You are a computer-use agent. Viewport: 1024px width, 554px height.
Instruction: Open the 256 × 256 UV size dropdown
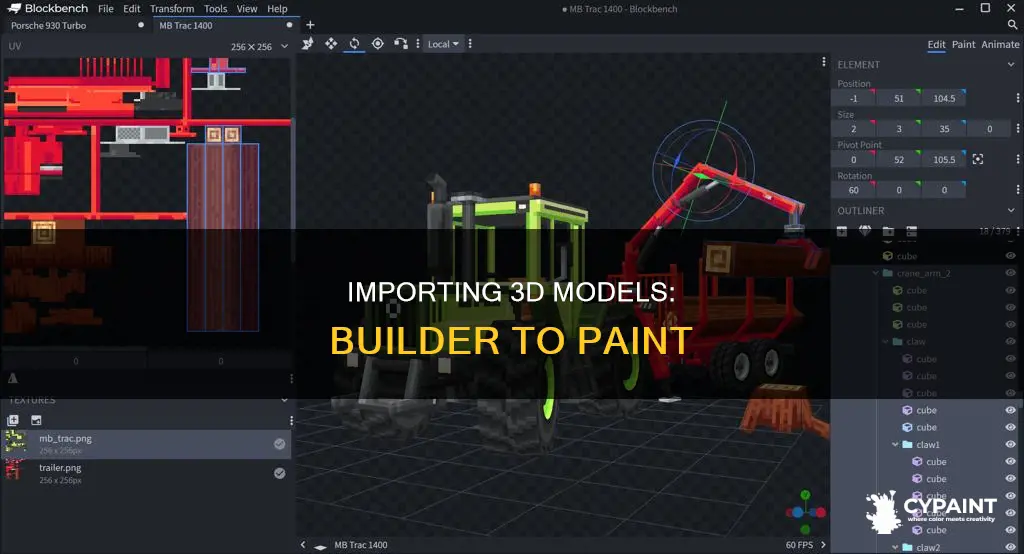[x=259, y=47]
